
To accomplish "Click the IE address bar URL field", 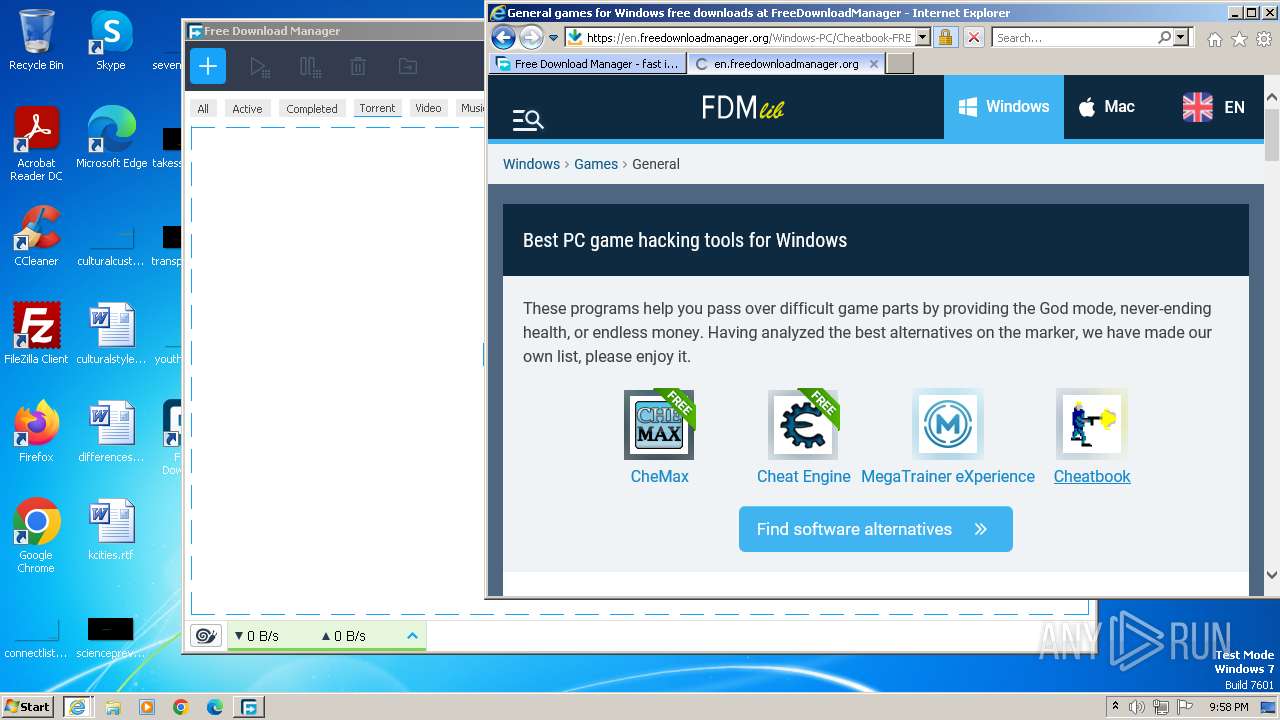I will pyautogui.click(x=748, y=38).
